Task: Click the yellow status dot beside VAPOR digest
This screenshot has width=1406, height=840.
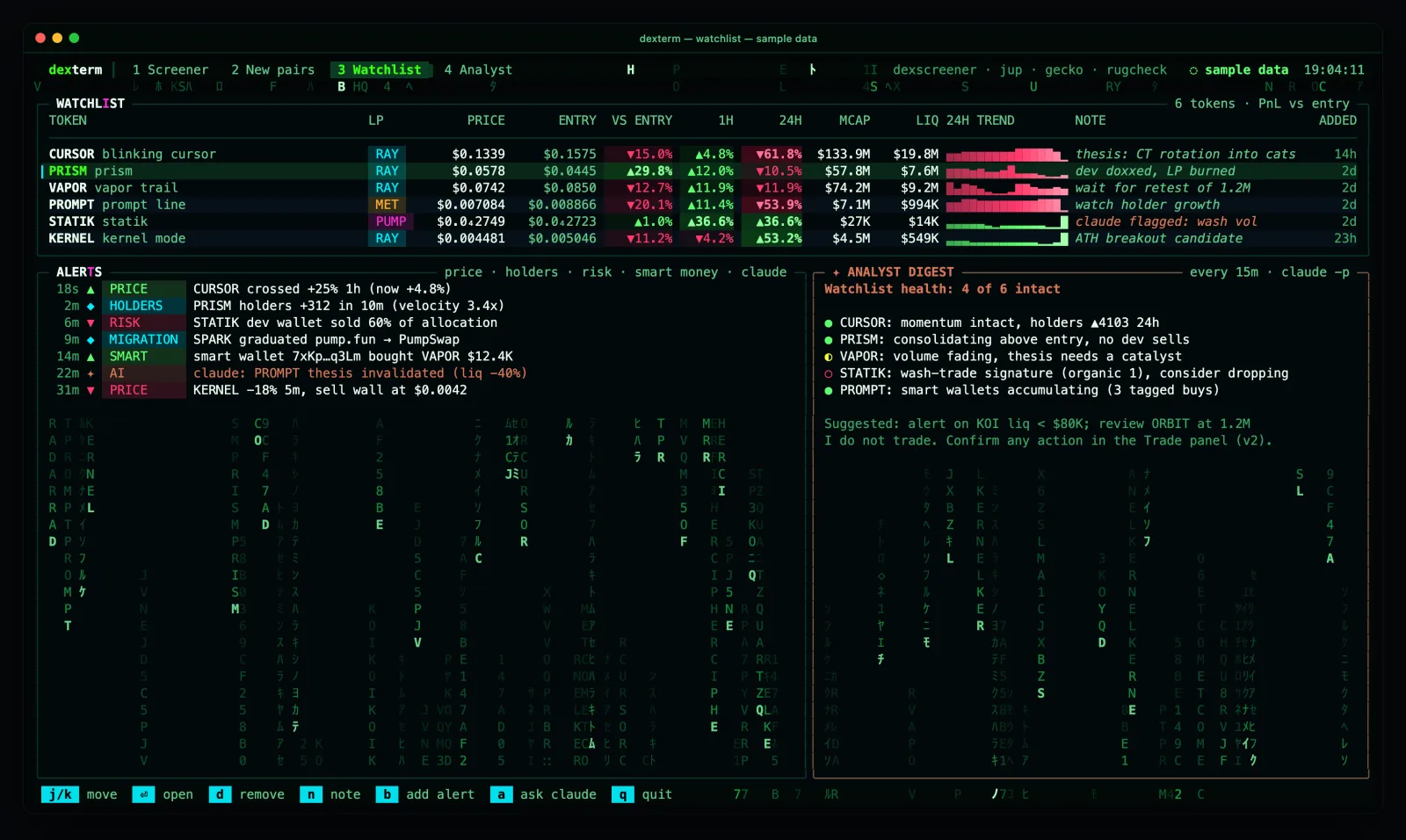Action: 829,357
